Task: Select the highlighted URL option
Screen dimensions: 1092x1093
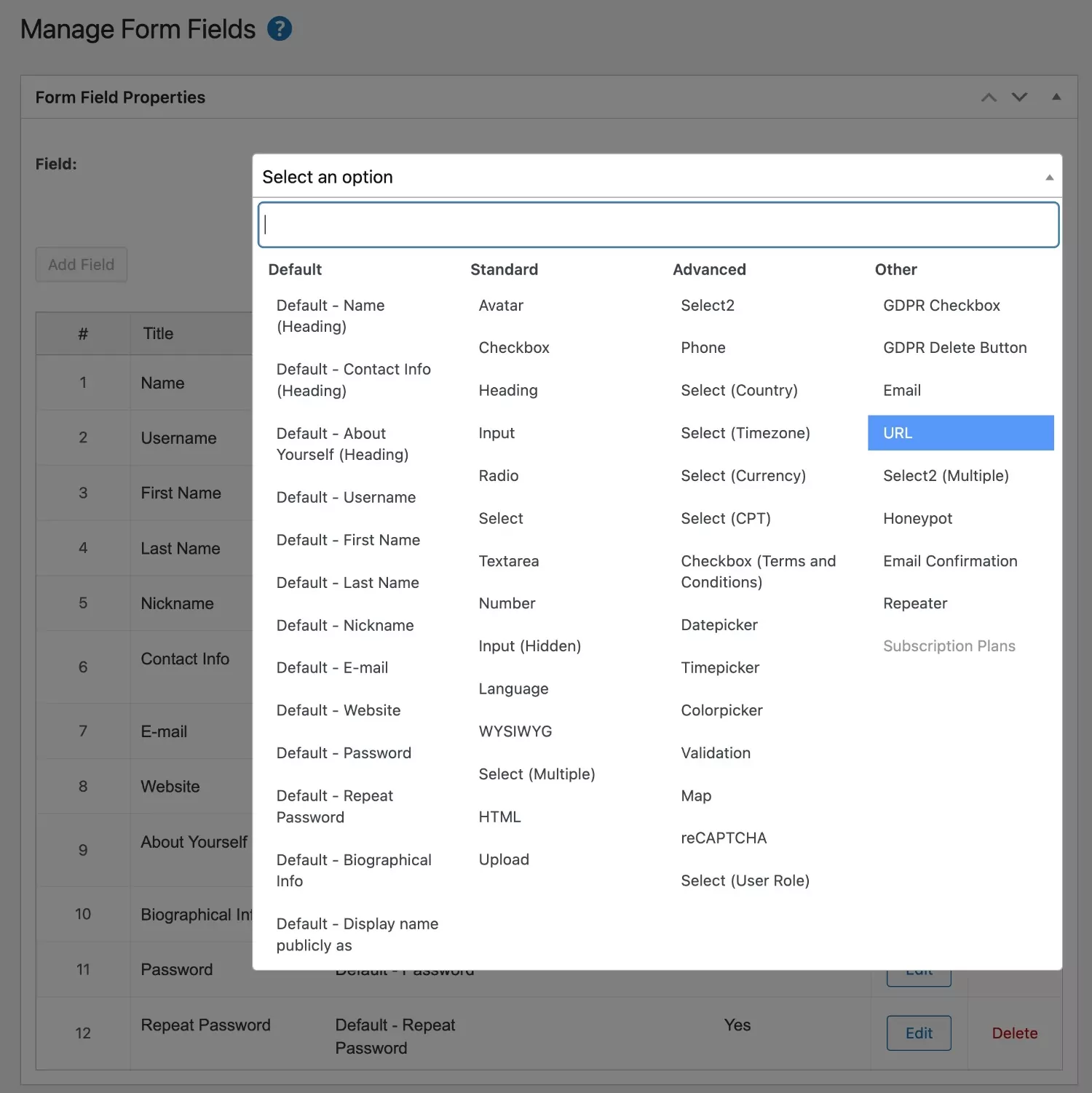Action: click(x=961, y=433)
